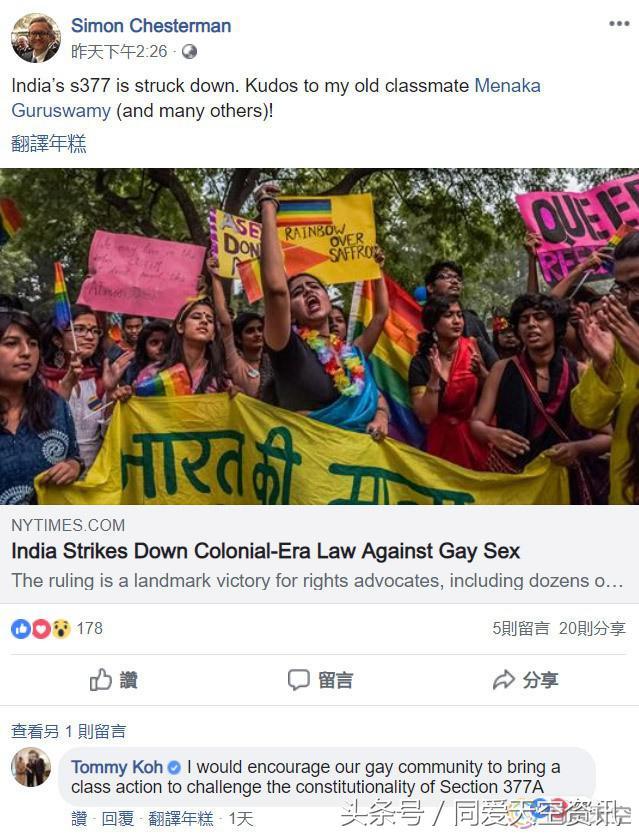
Task: Click Simon Chesterman's profile picture
Action: tap(36, 38)
